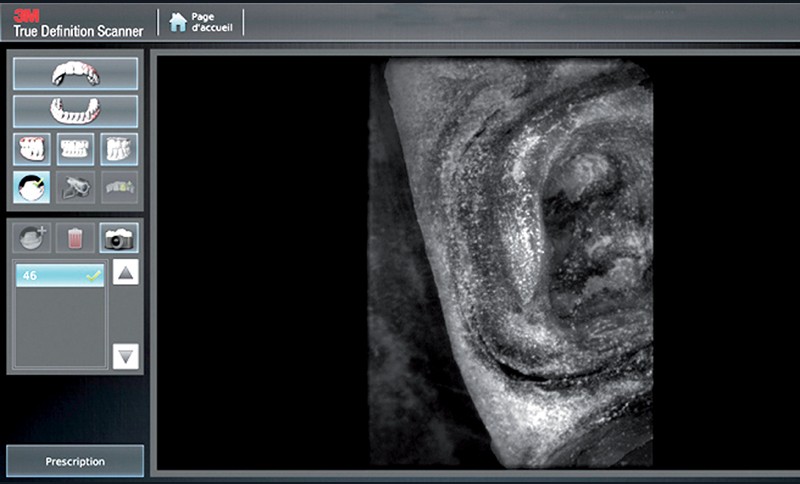This screenshot has height=484, width=800.
Task: Add a new scan with plus icon
Action: 32,238
